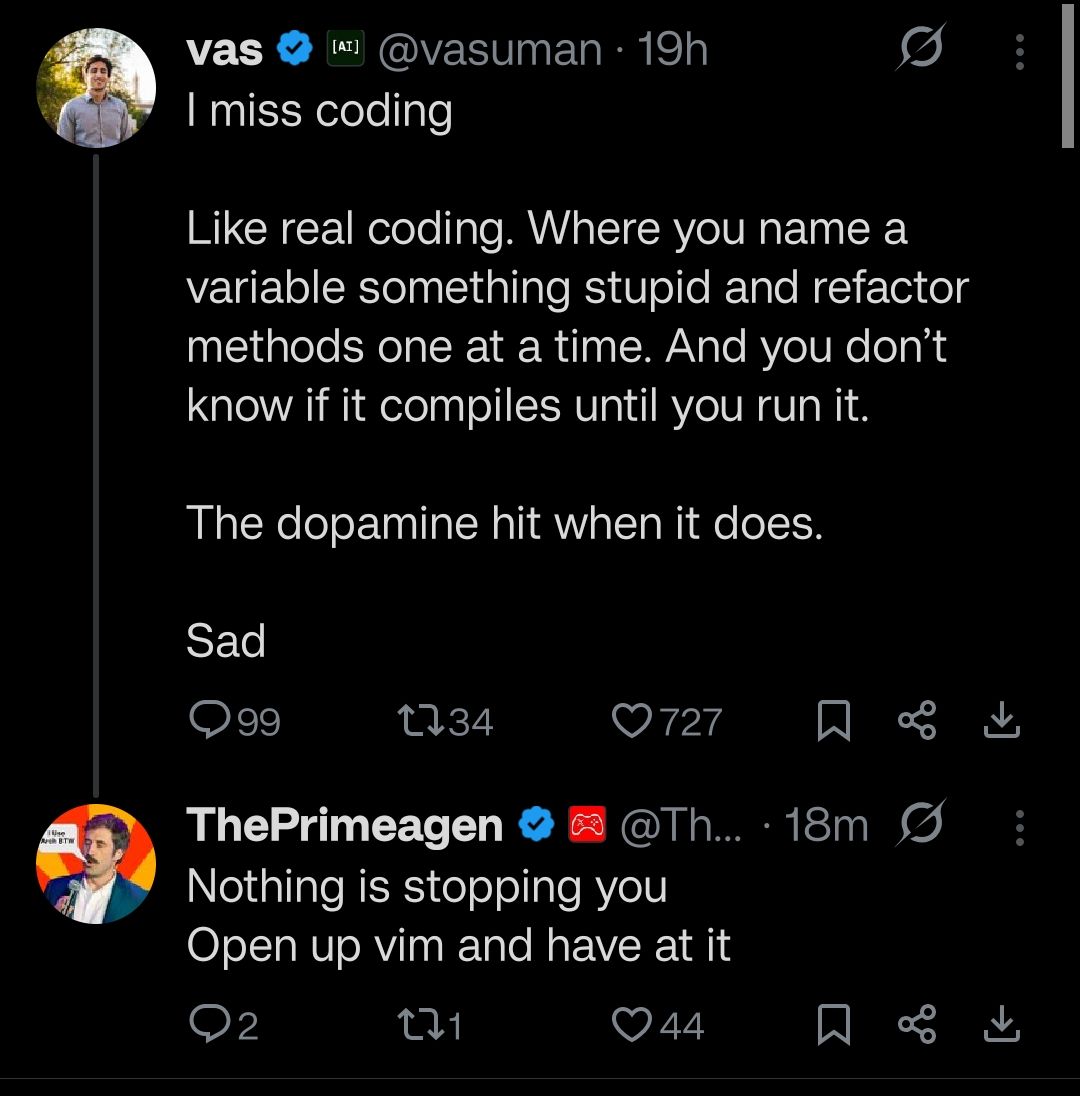This screenshot has width=1080, height=1096.
Task: Click the vertical scrollbar thumb
Action: click(x=1067, y=75)
